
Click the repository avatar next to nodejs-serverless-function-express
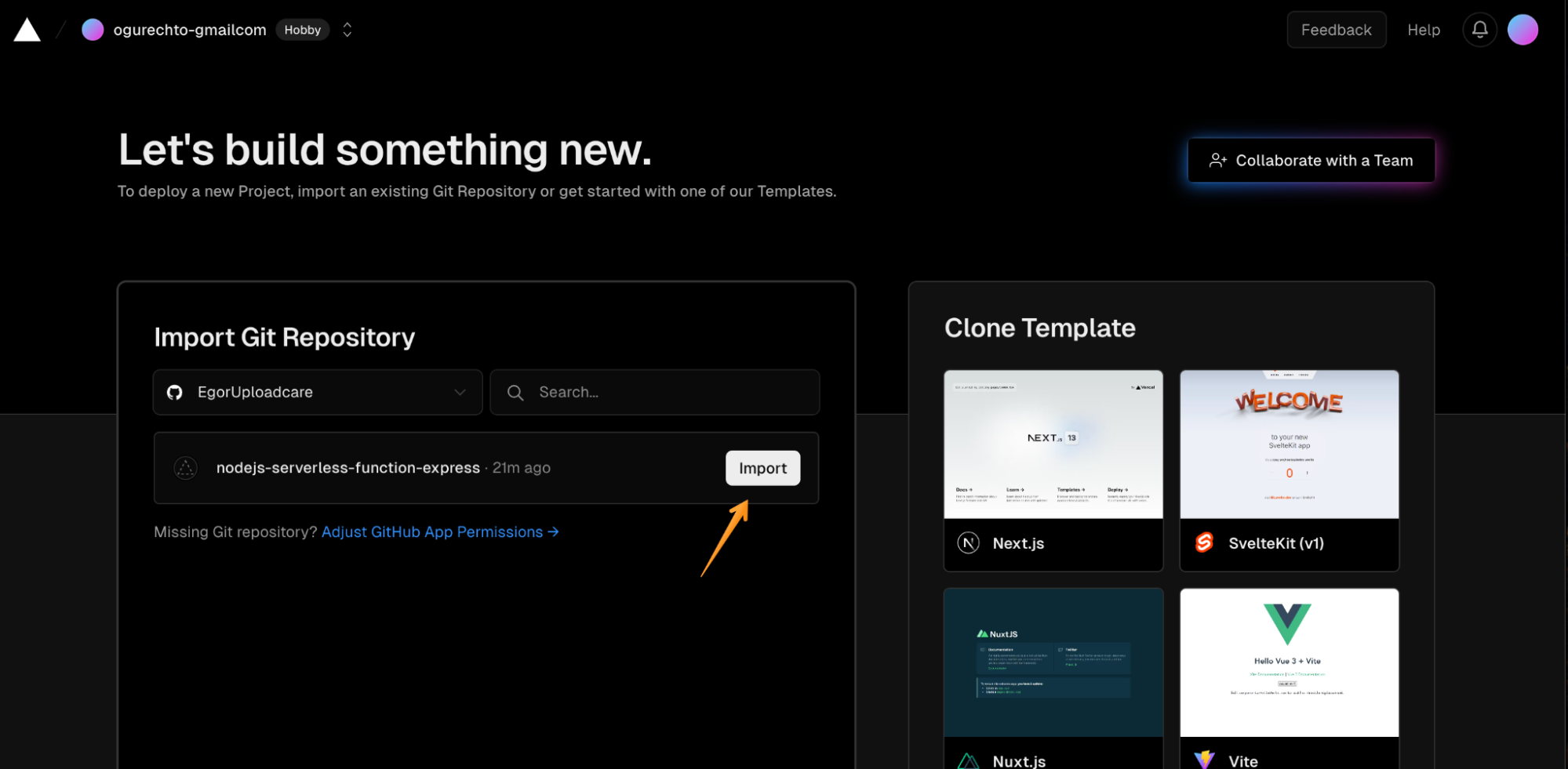click(x=186, y=468)
